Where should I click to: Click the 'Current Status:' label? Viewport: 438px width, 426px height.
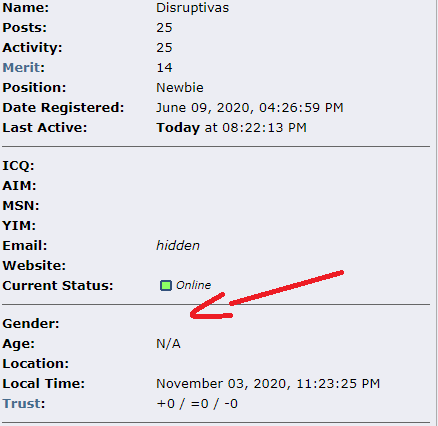58,286
